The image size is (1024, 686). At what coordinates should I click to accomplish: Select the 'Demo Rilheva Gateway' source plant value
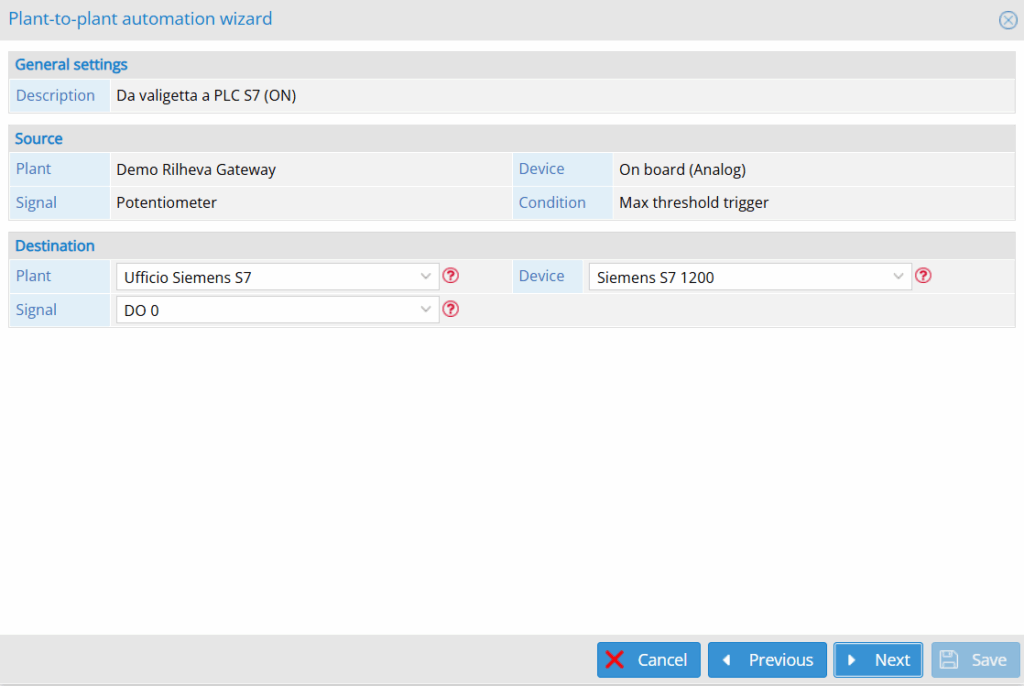(x=196, y=170)
